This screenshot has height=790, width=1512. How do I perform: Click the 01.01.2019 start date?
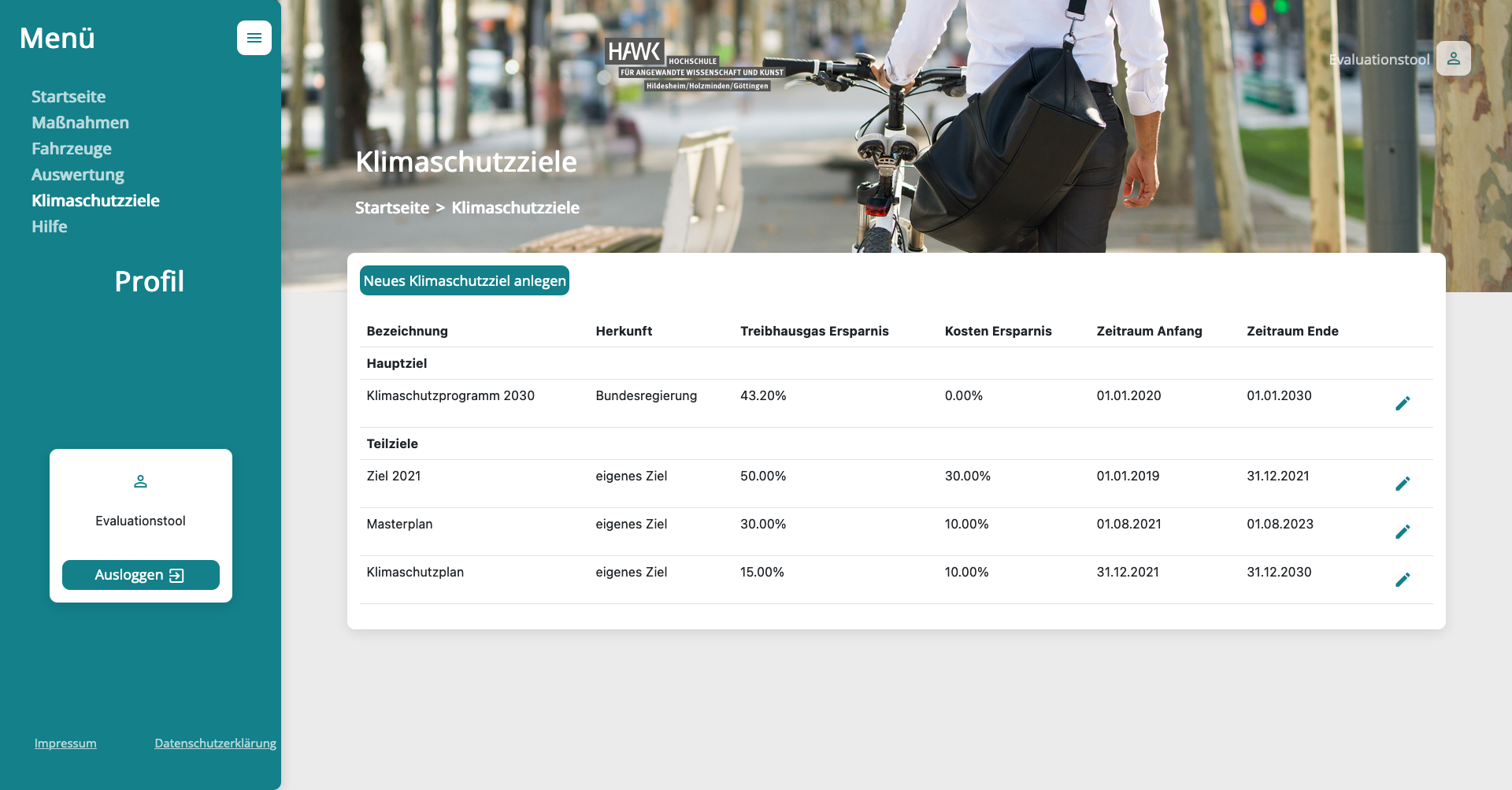coord(1128,476)
